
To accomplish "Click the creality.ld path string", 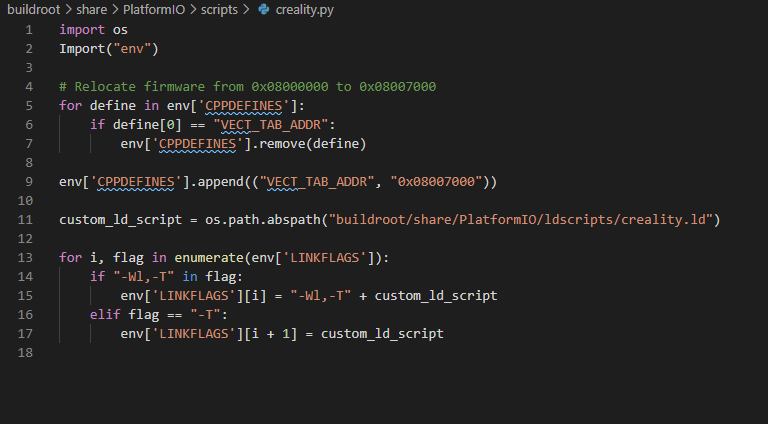I will (x=521, y=220).
